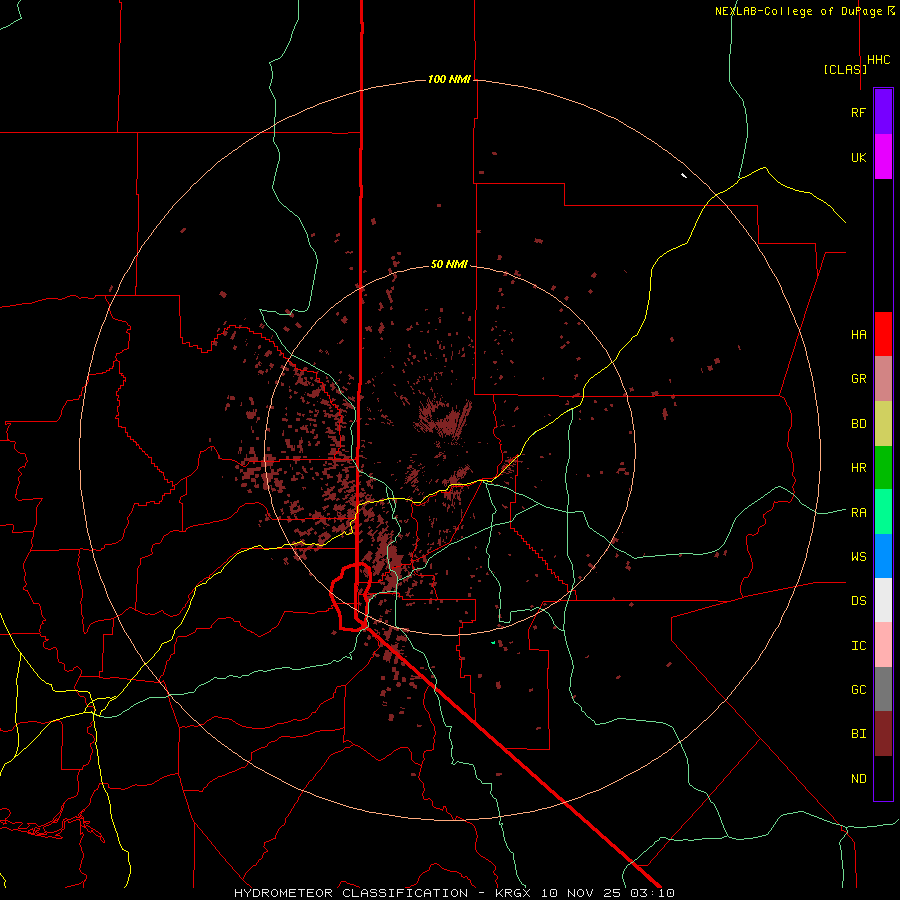Click the IC pink legend swatch
Image resolution: width=900 pixels, height=900 pixels.
pyautogui.click(x=883, y=645)
